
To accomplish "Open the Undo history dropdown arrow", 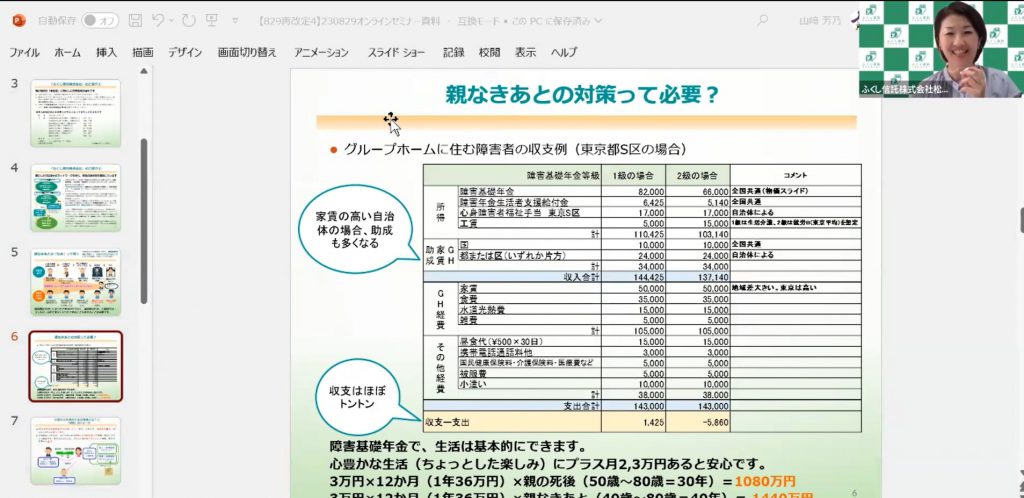I will click(x=171, y=21).
